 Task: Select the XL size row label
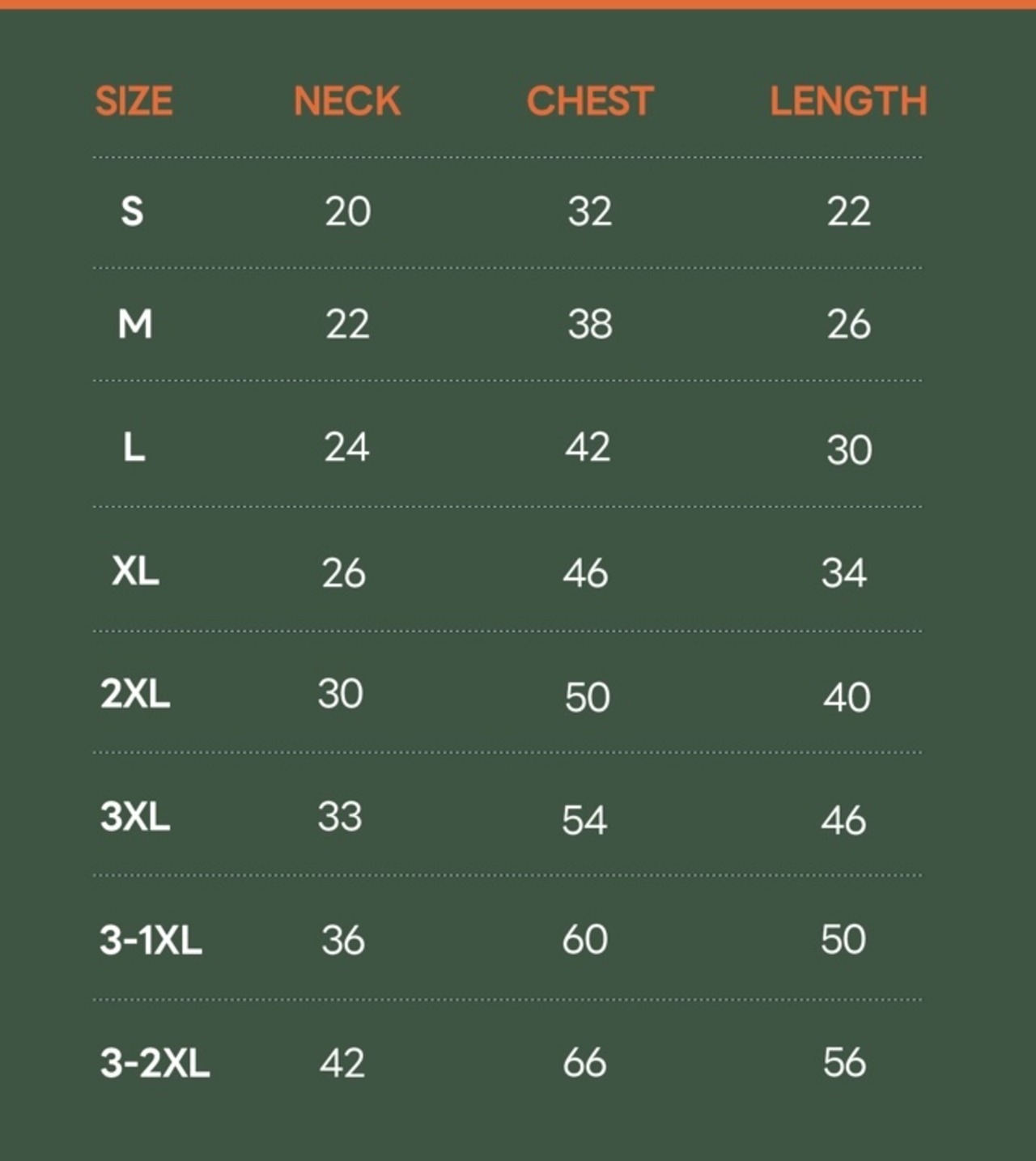[x=135, y=572]
